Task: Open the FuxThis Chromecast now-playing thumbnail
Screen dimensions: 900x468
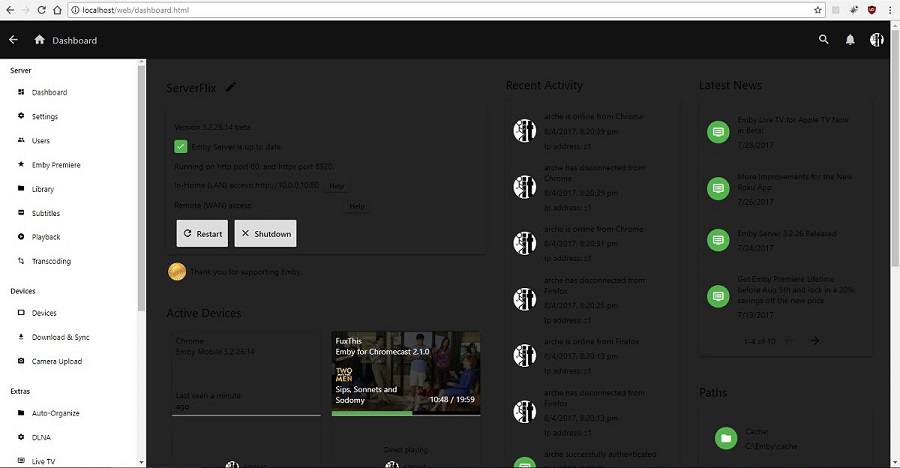Action: click(x=406, y=371)
